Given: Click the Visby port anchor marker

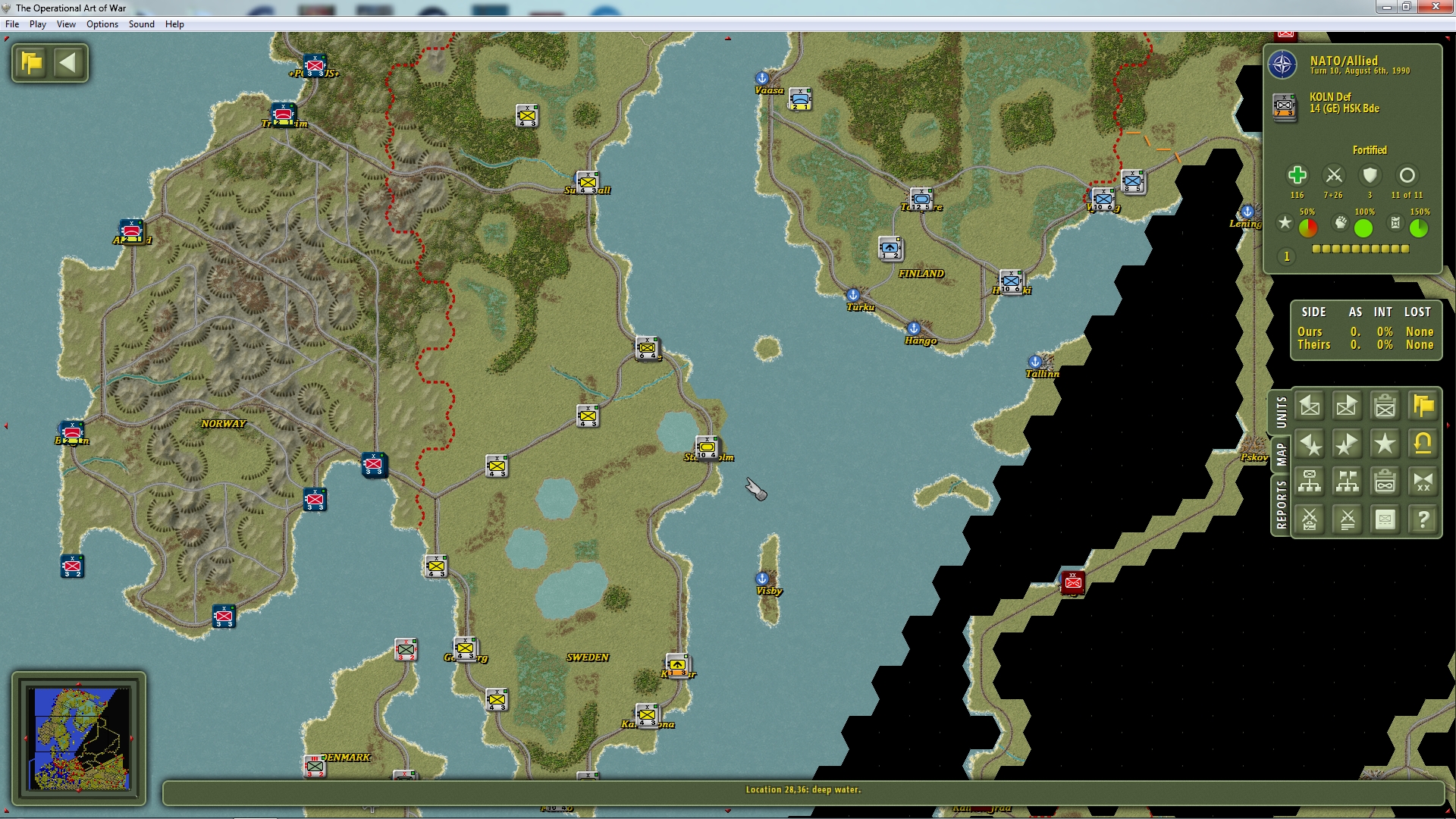Looking at the screenshot, I should pyautogui.click(x=762, y=579).
